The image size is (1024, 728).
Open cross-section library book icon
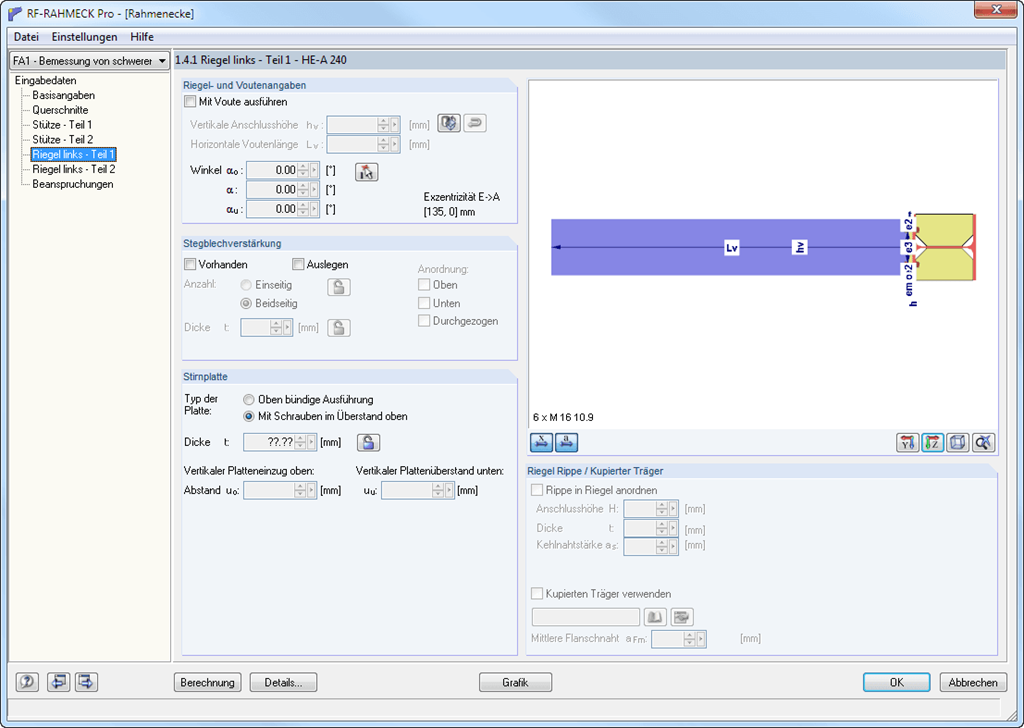pyautogui.click(x=655, y=617)
